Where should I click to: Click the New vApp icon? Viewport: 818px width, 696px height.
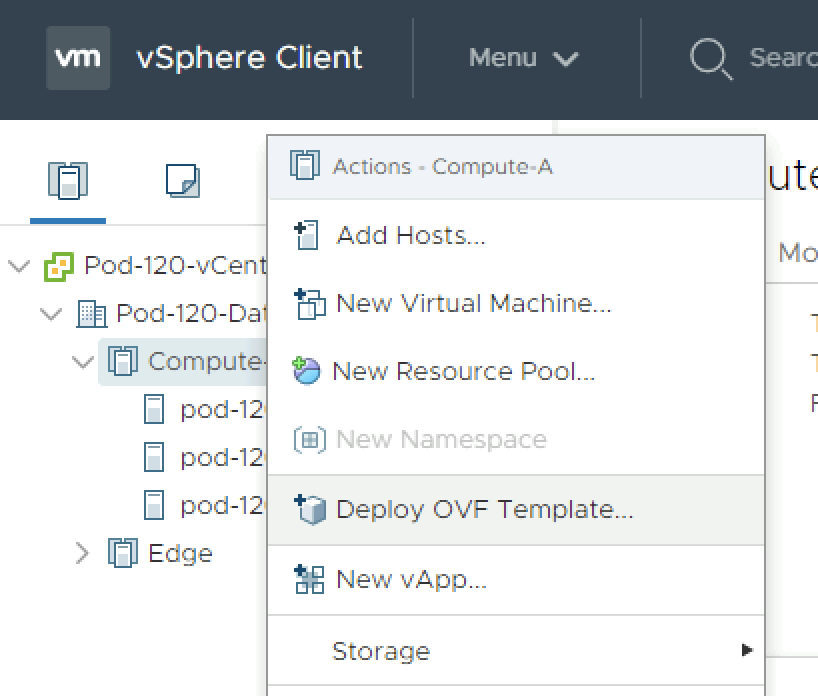[309, 579]
